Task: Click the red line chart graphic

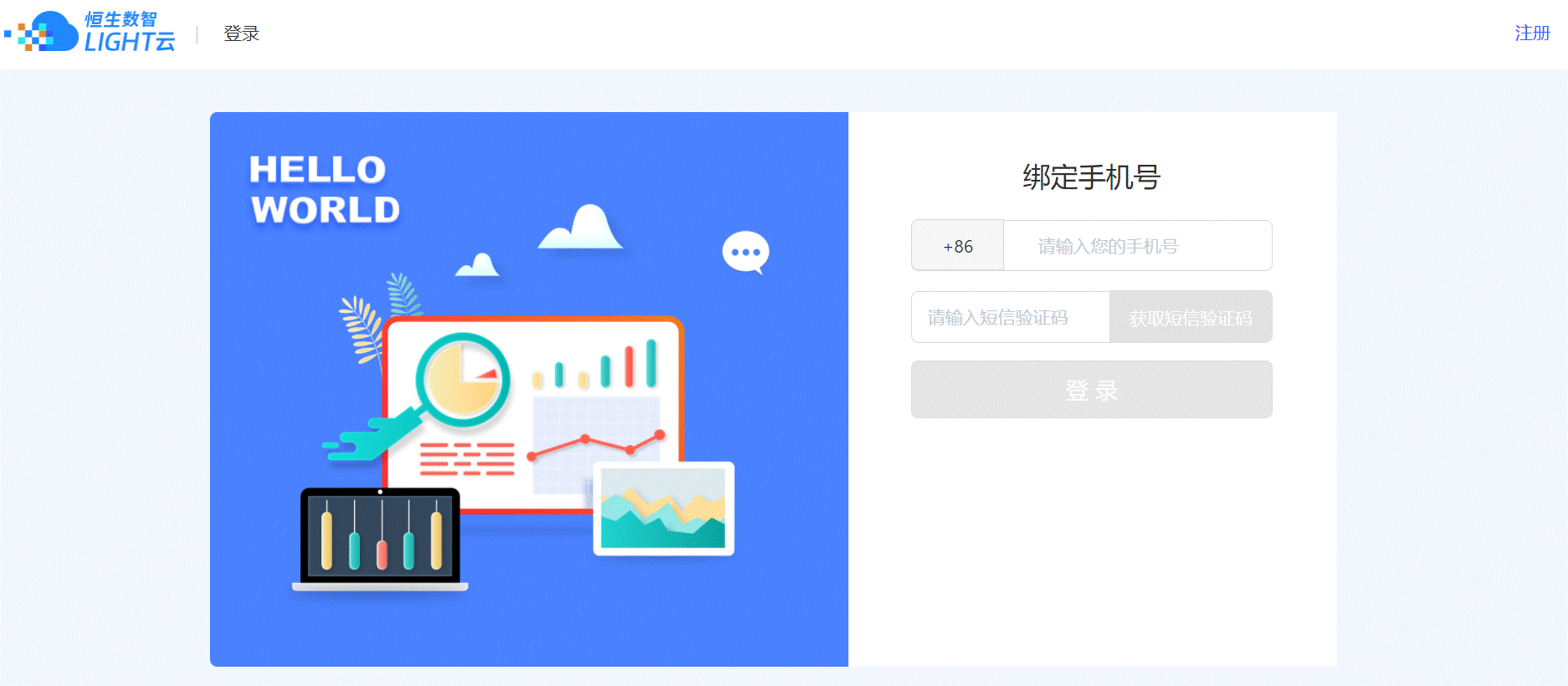Action: coord(597,445)
